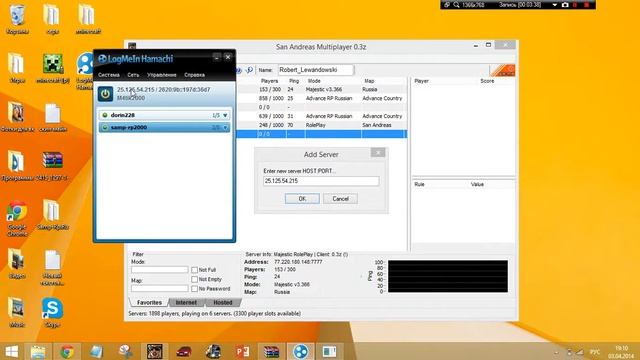This screenshot has height=360, width=640.
Task: Click the Mode filter text box
Action: coord(160,270)
